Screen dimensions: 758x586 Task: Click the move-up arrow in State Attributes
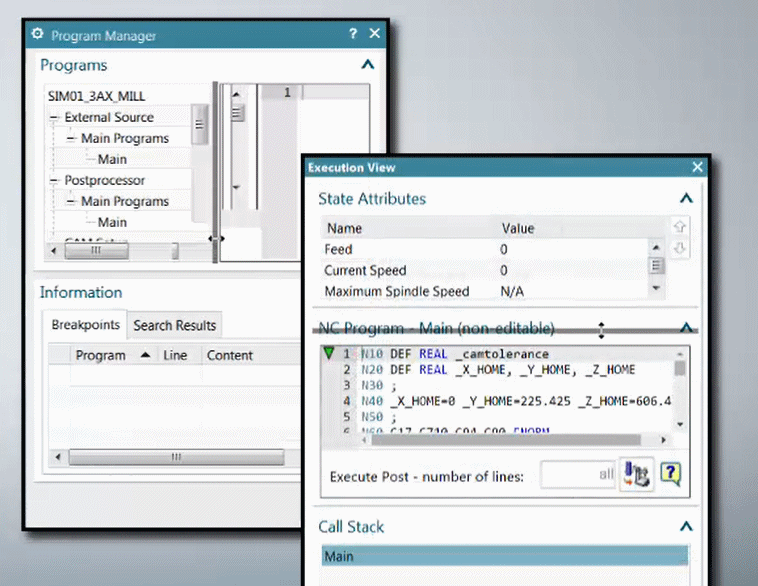pos(680,227)
